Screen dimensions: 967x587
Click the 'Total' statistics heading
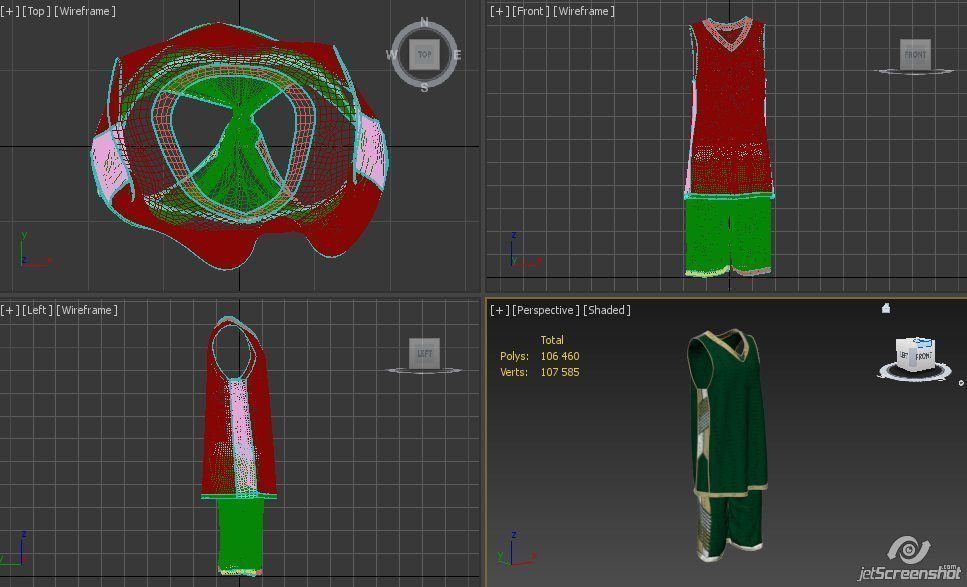pos(552,340)
